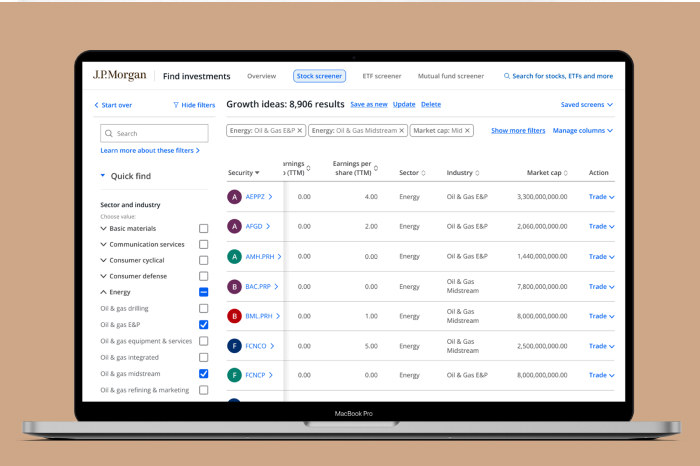Expand the Consumer cyclical sector

(104, 260)
